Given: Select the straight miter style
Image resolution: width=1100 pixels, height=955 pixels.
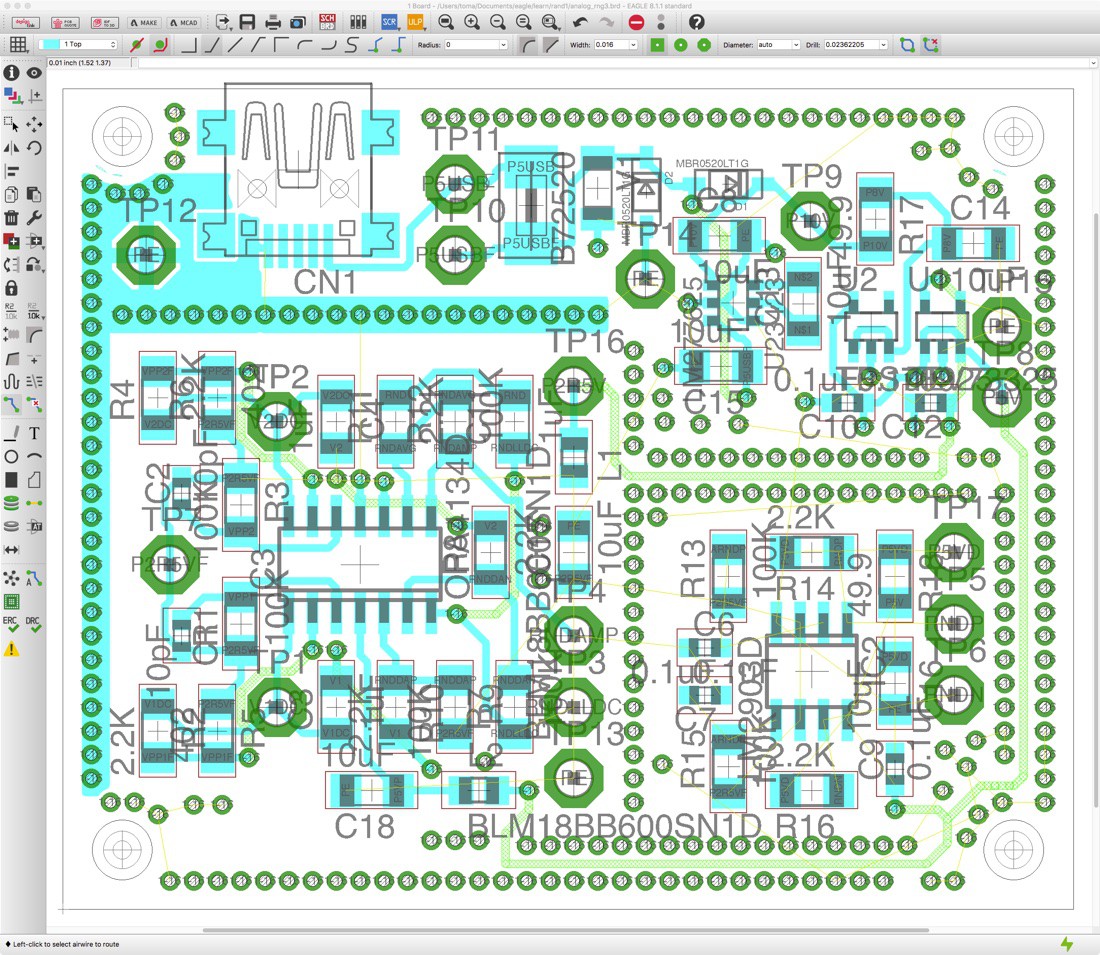Looking at the screenshot, I should (551, 45).
